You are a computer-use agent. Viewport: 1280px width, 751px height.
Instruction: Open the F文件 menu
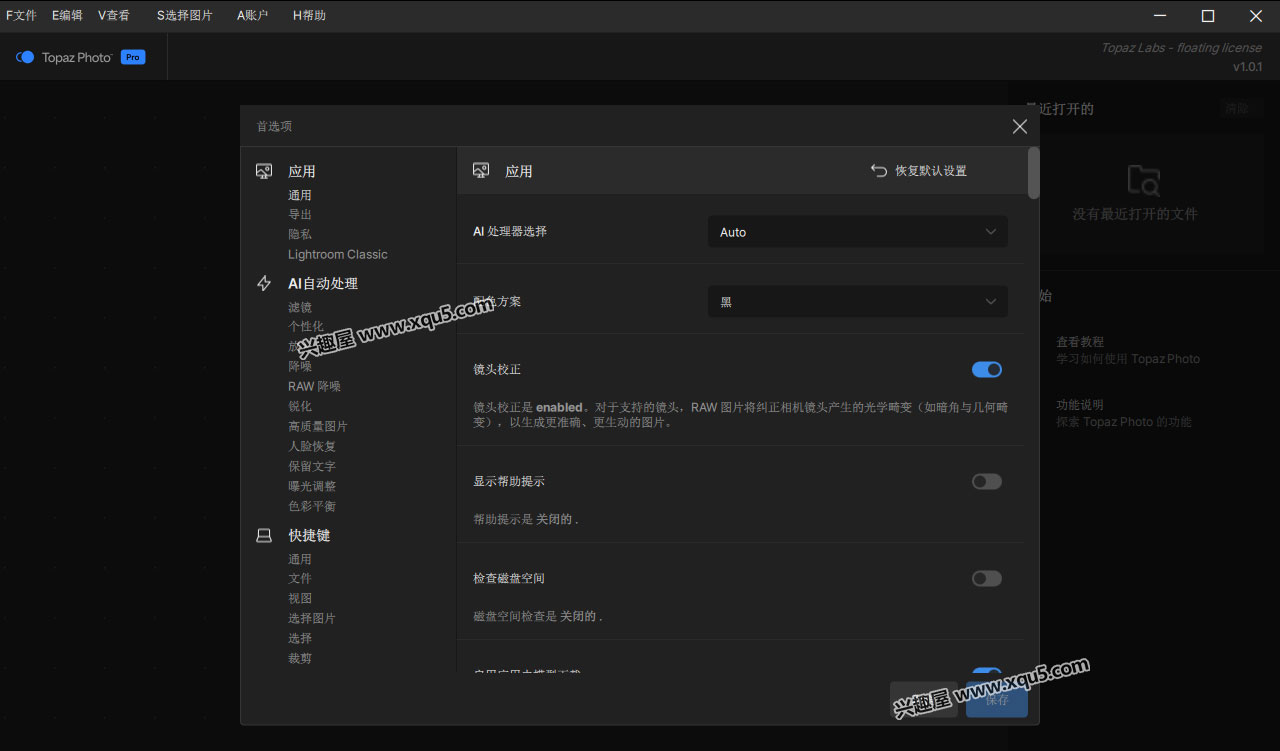coord(21,15)
